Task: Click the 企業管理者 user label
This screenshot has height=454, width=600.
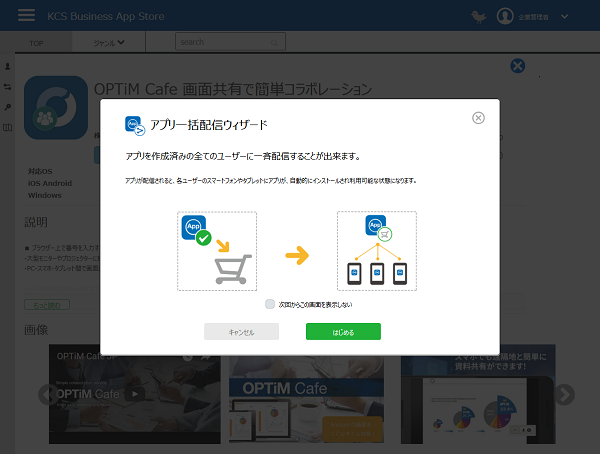Action: tap(533, 17)
